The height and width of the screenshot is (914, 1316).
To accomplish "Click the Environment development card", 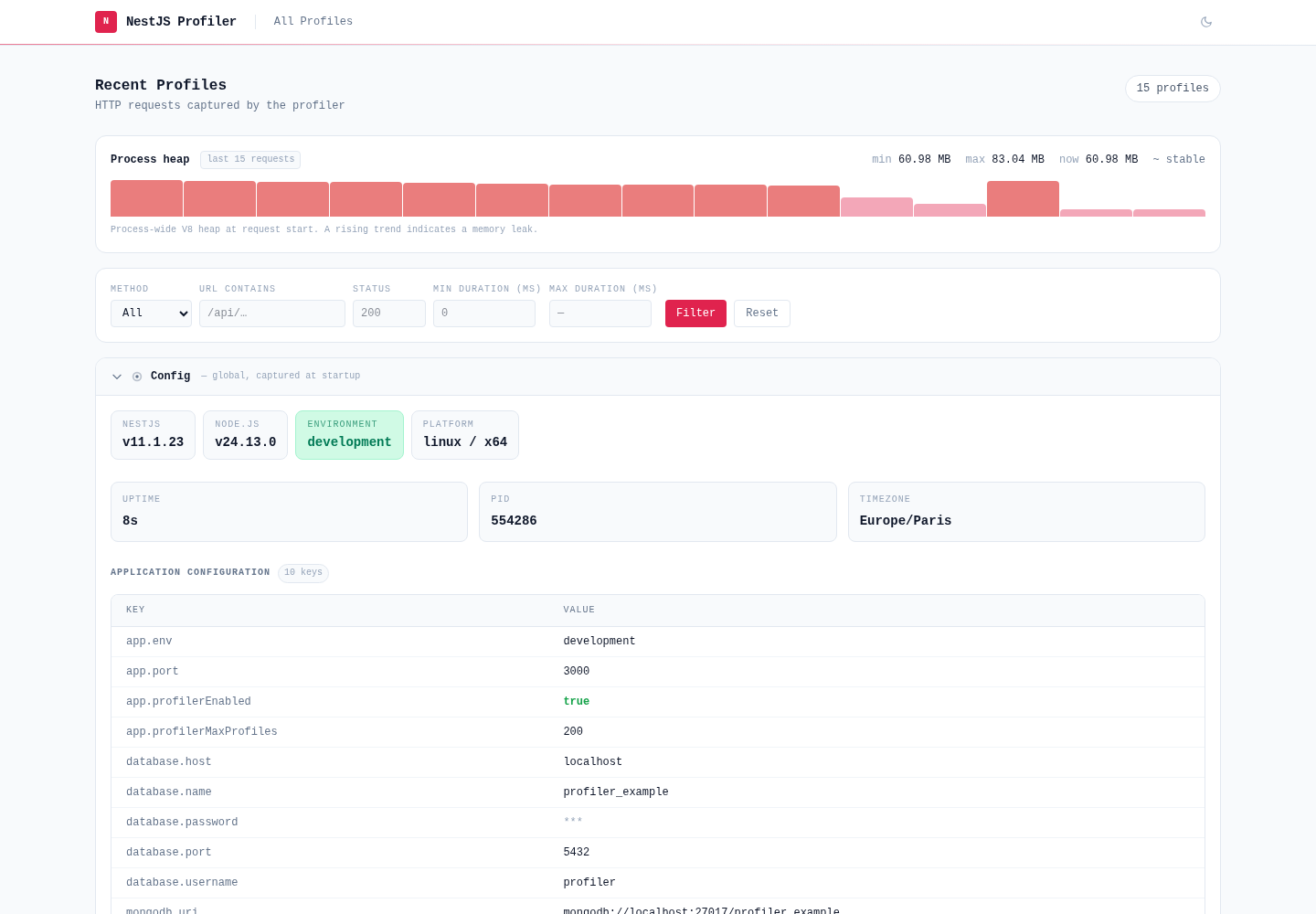I will tap(349, 435).
